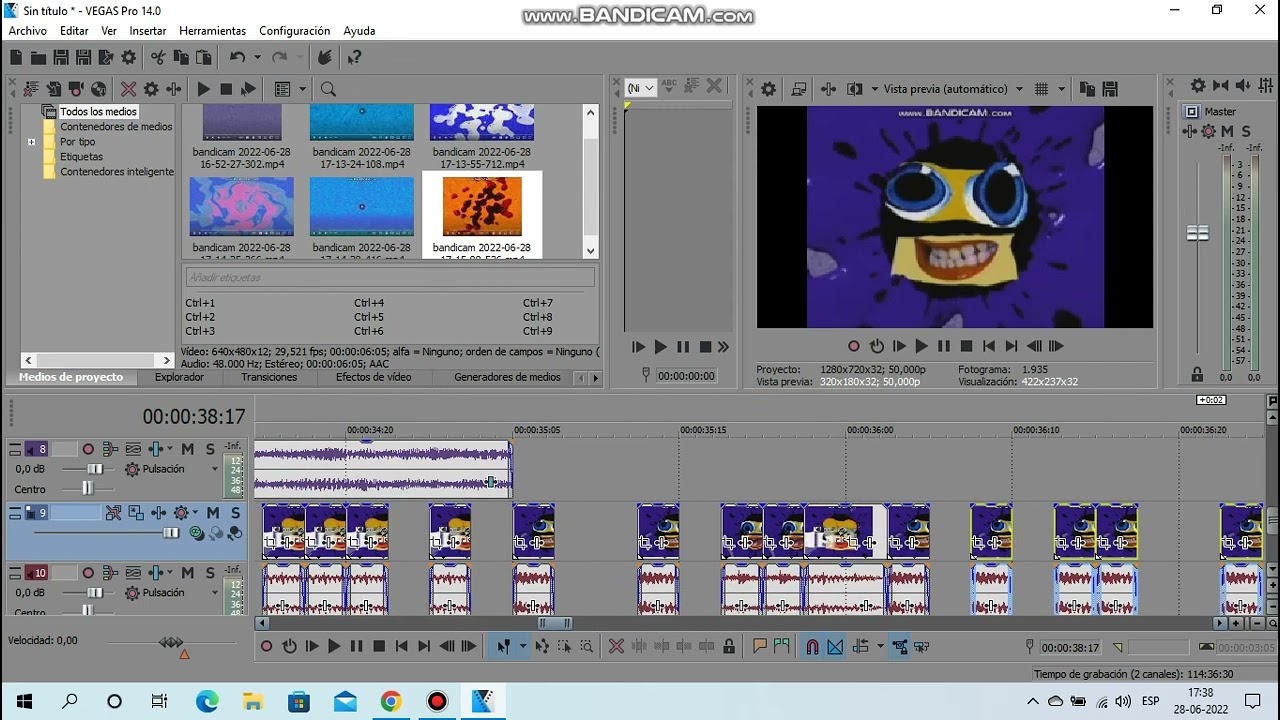This screenshot has height=720, width=1280.
Task: Open Project Media views dropdown arrow
Action: pyautogui.click(x=303, y=89)
